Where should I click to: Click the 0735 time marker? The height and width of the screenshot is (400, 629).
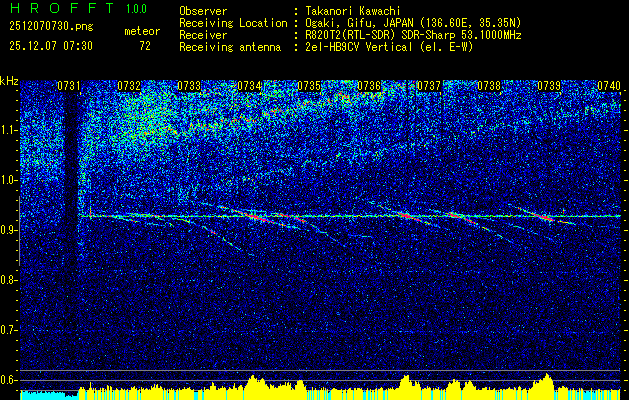309,86
